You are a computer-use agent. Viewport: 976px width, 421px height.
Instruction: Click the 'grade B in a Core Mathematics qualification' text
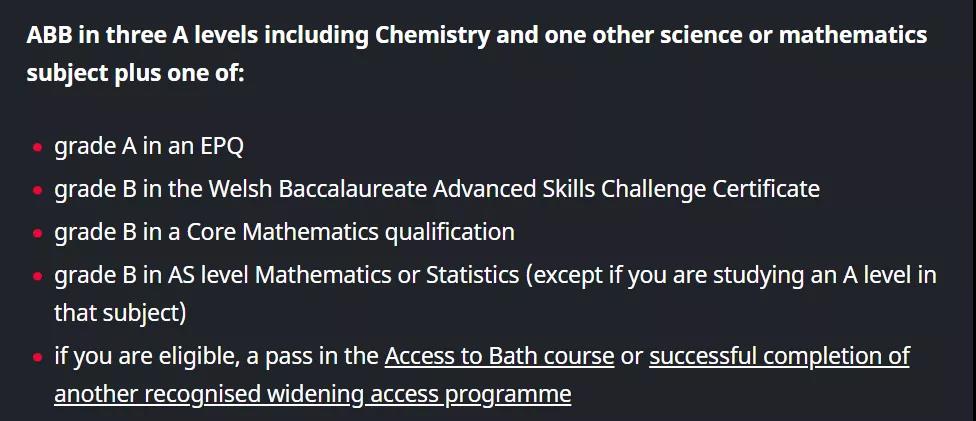point(284,232)
